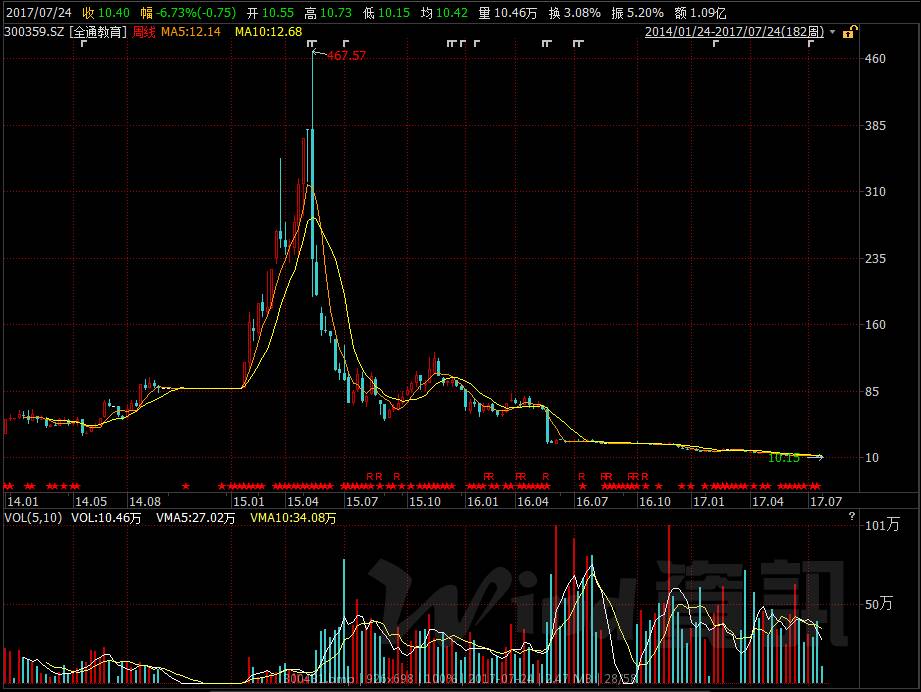Click the 460 price axis label
The width and height of the screenshot is (921, 692).
(x=875, y=59)
